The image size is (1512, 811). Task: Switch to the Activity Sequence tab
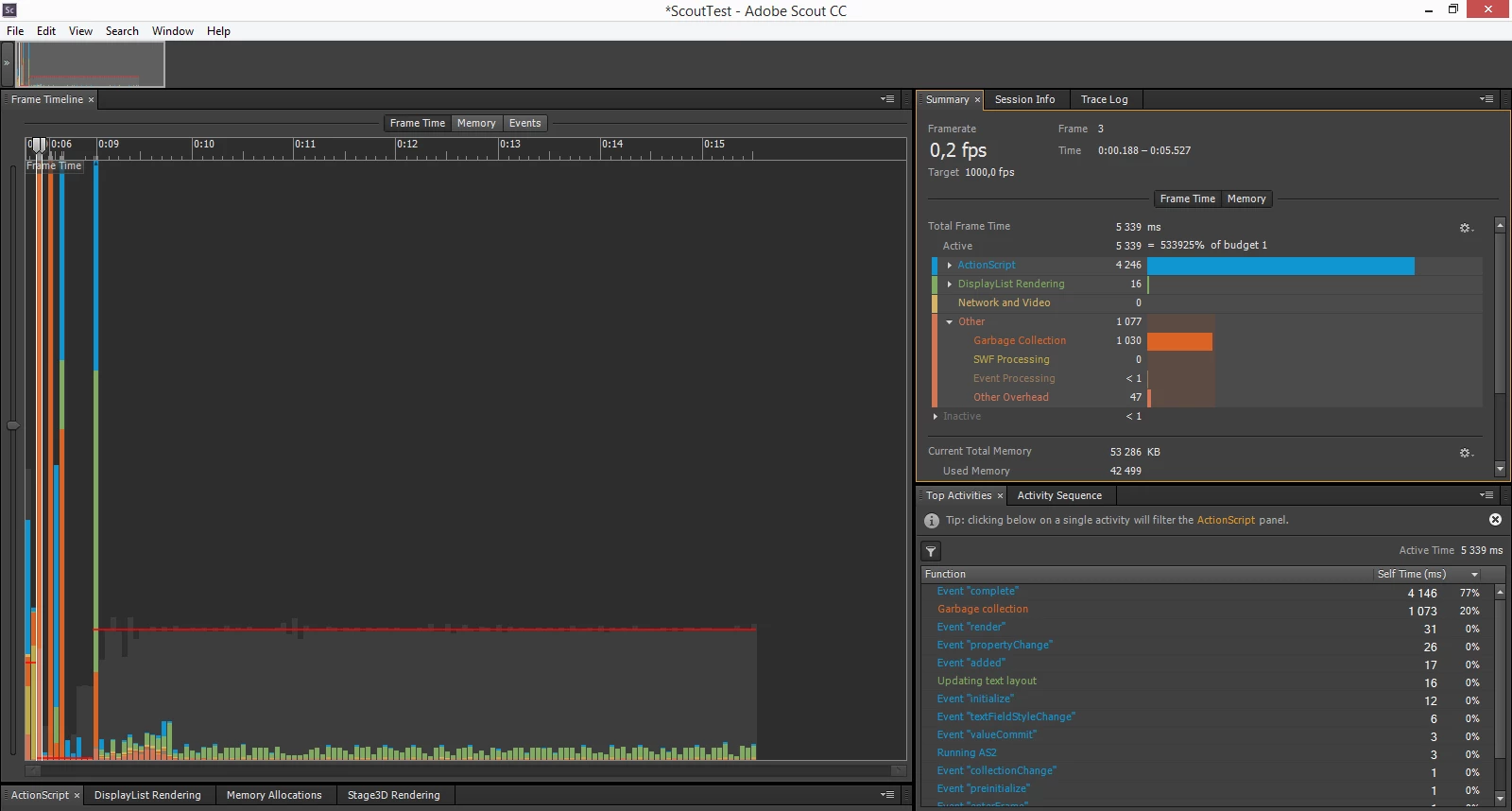pyautogui.click(x=1059, y=495)
